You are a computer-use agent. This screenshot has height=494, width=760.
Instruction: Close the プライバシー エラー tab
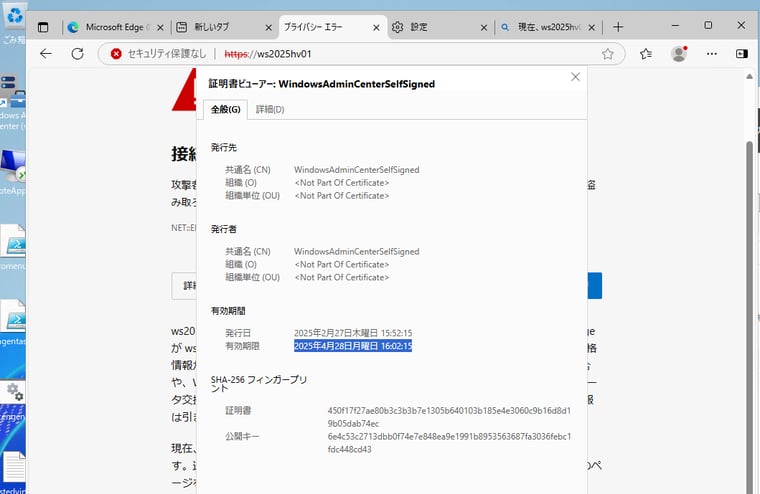[x=376, y=28]
